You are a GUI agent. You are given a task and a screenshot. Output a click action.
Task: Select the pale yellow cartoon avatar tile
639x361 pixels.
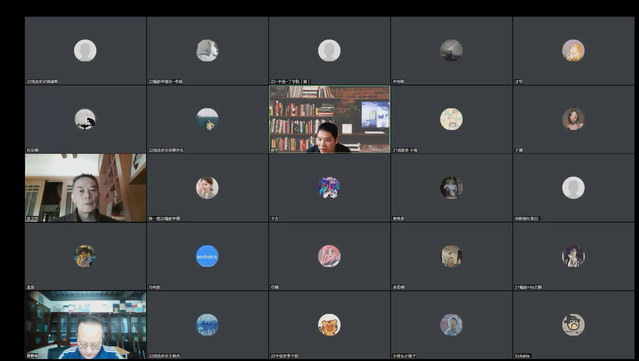(x=451, y=119)
